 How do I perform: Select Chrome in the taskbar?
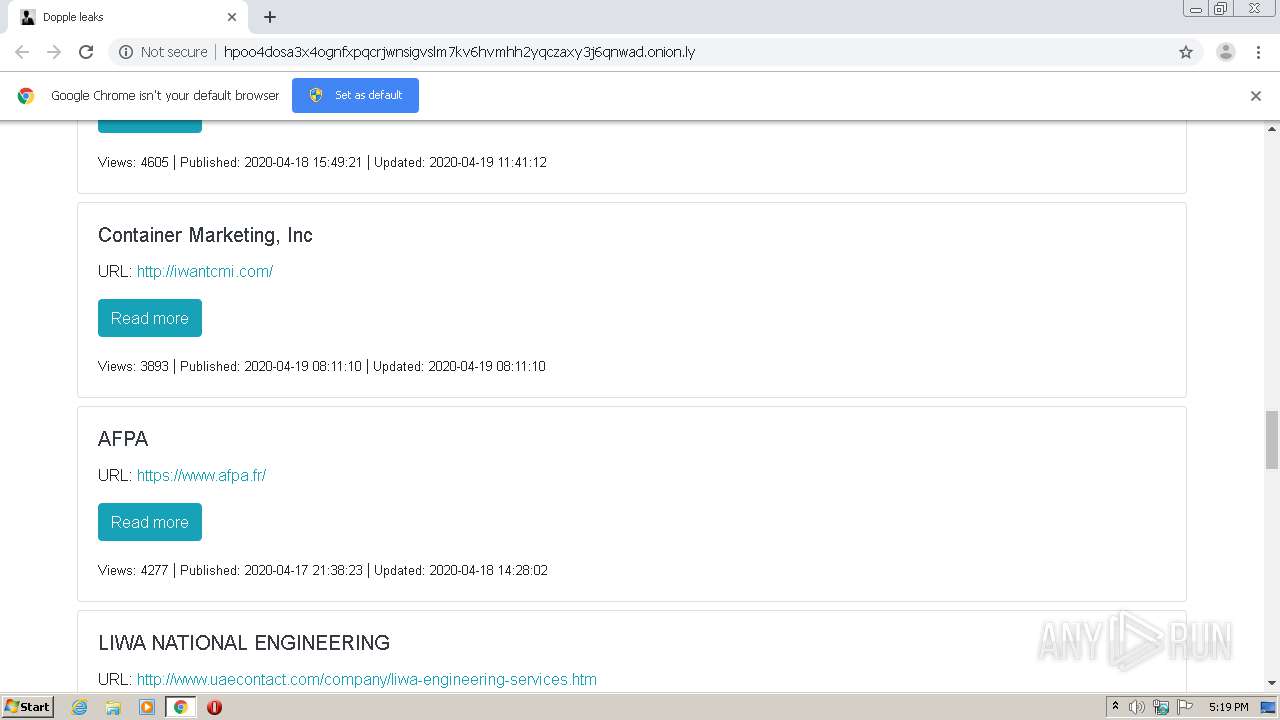[180, 707]
